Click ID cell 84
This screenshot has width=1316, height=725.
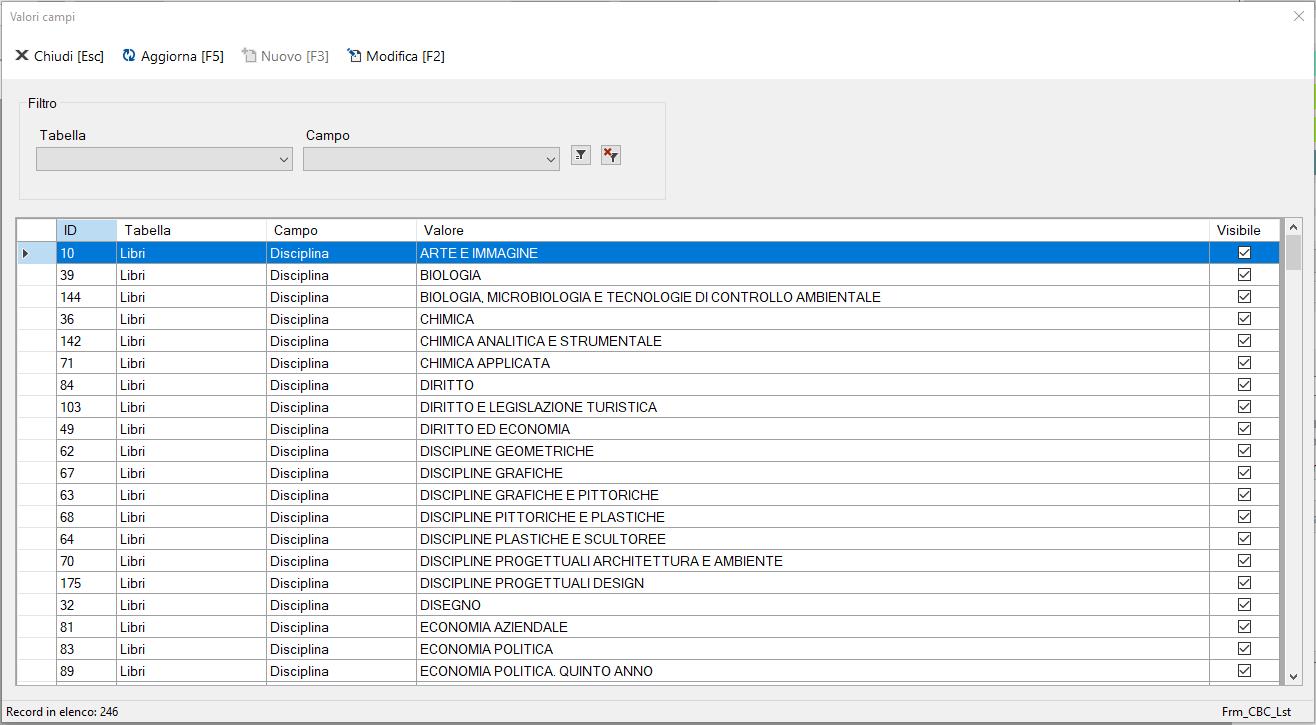[x=86, y=385]
